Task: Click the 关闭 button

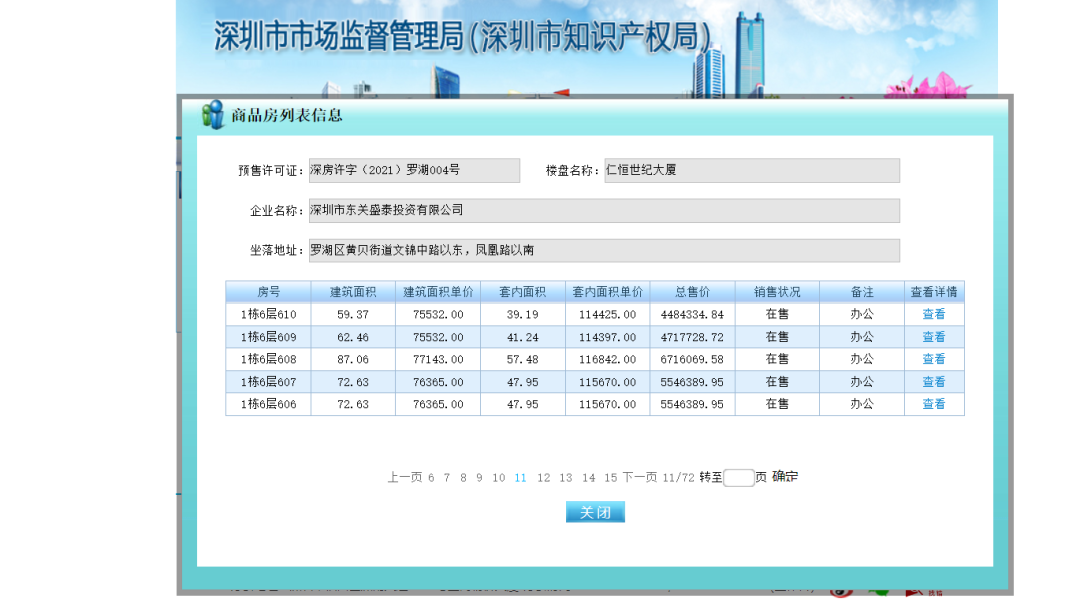Action: click(x=595, y=512)
